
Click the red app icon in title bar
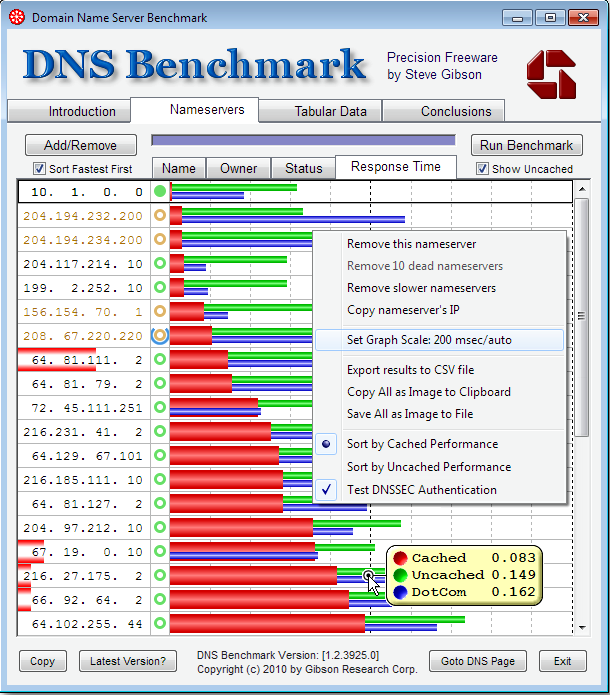point(17,17)
